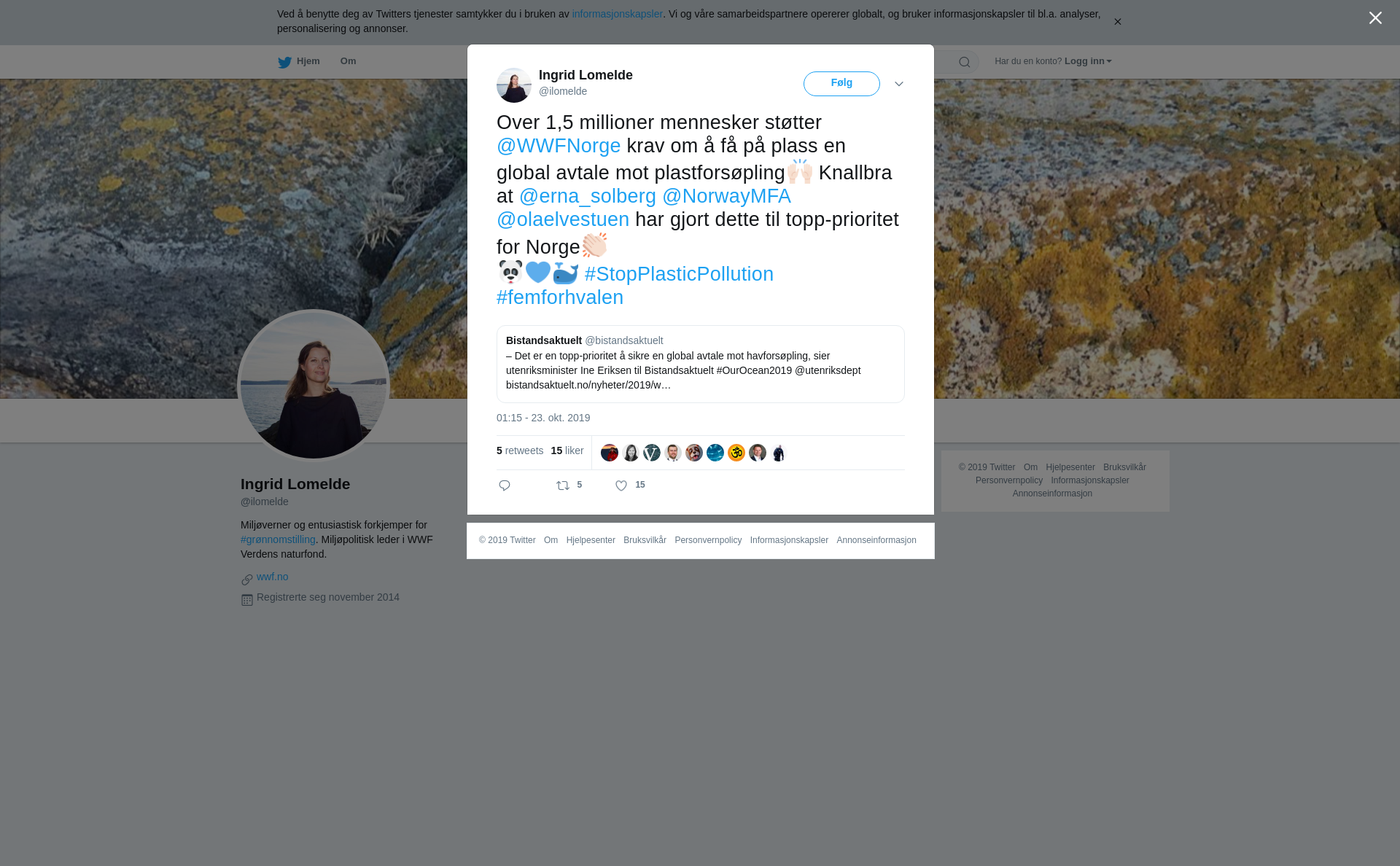Viewport: 1400px width, 866px height.
Task: Dismiss the cookie notice with the small X
Action: [1117, 22]
